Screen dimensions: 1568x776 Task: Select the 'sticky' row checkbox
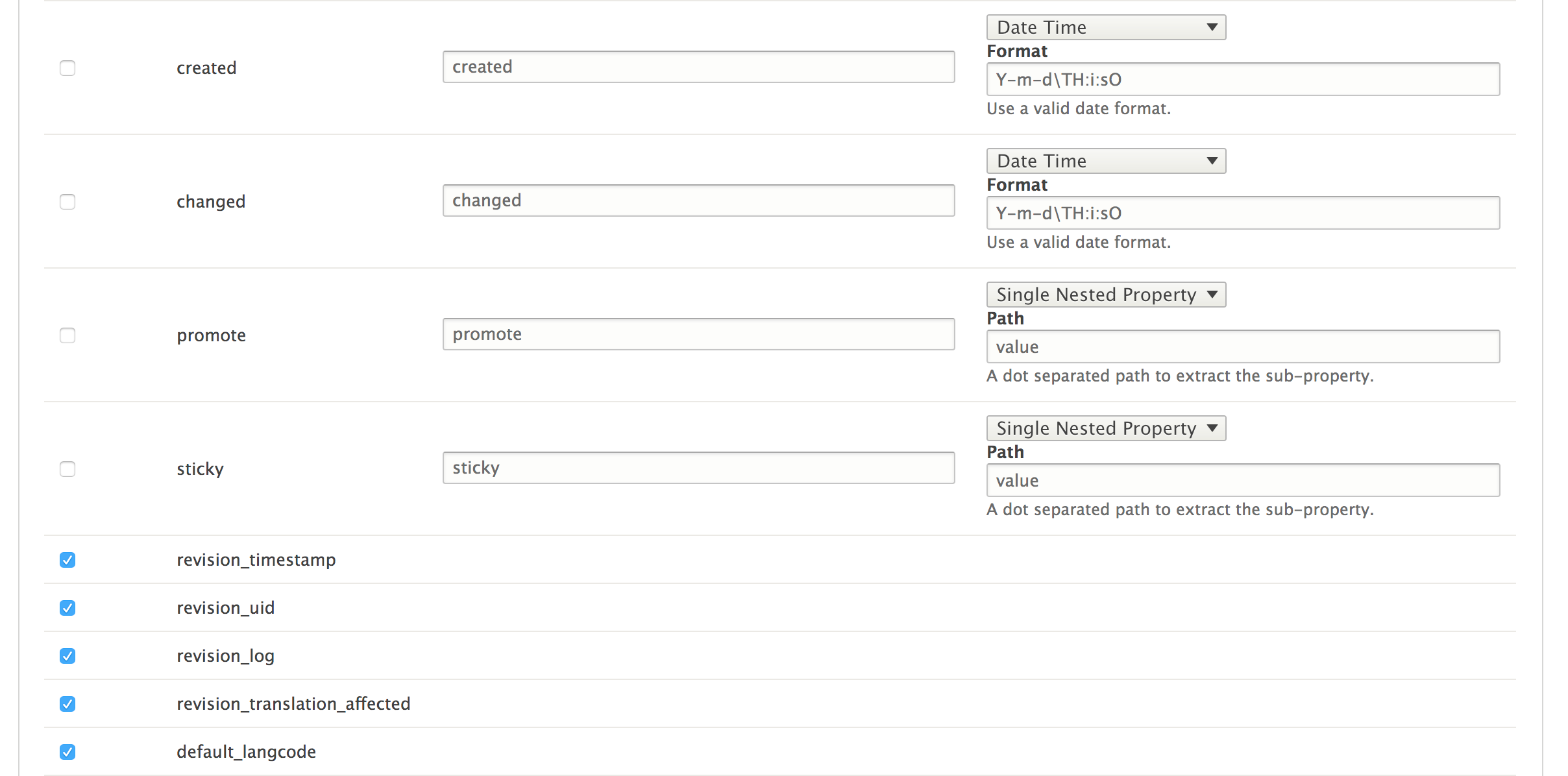[67, 469]
